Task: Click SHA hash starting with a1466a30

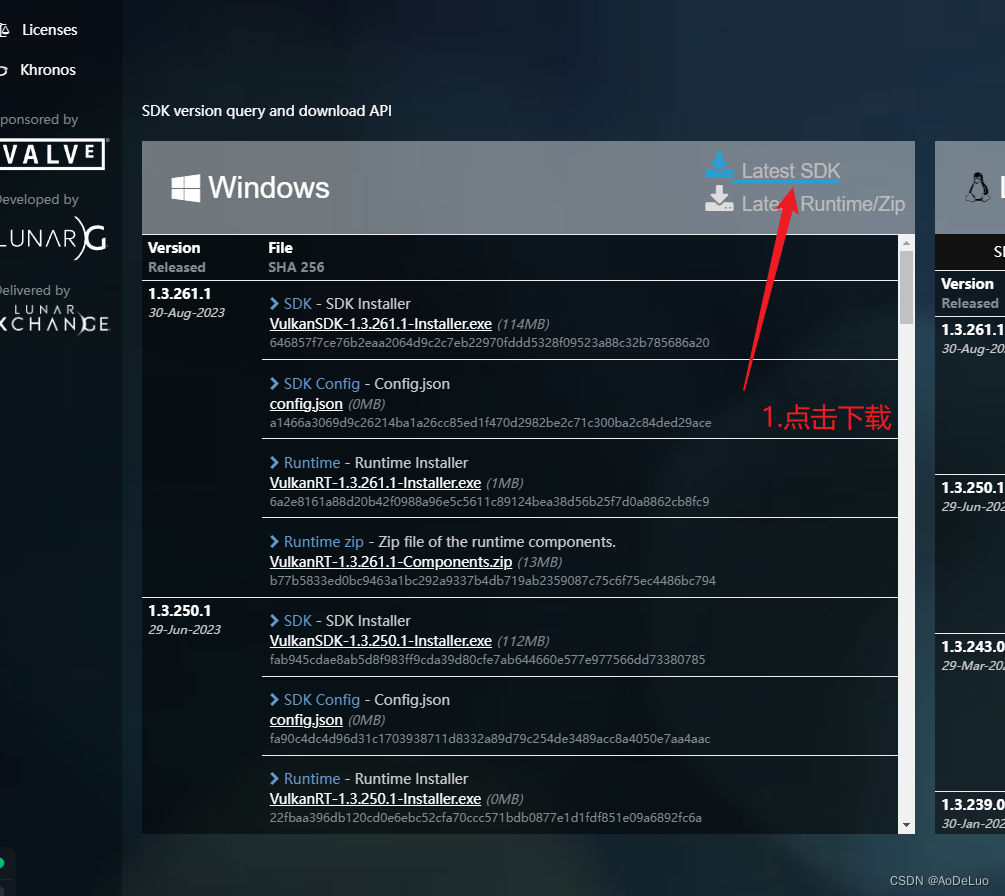Action: 490,422
